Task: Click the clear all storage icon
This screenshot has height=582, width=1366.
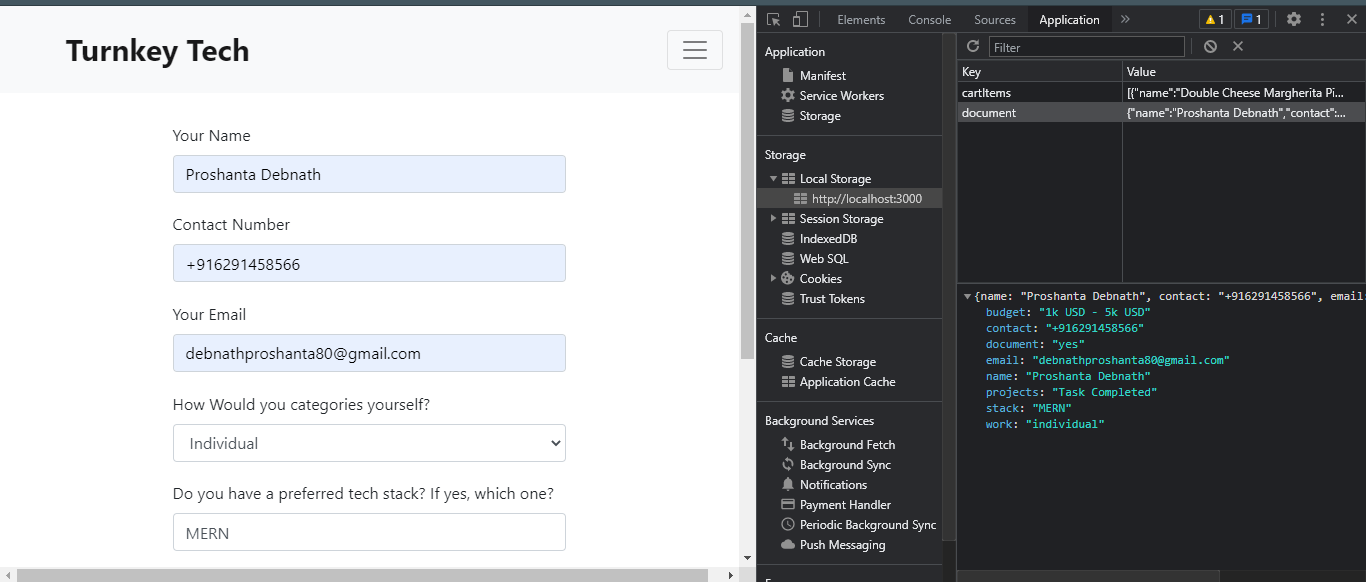Action: 1210,46
